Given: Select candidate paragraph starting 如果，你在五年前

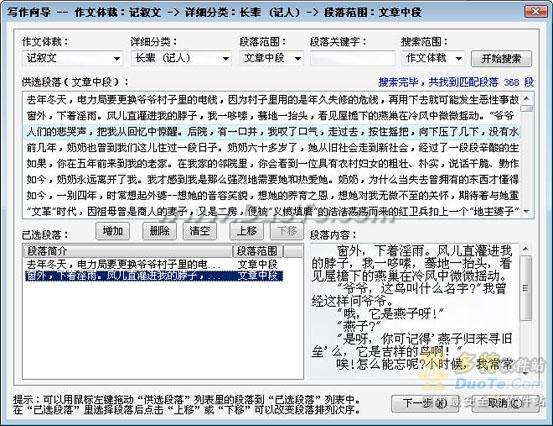Looking at the screenshot, I should (x=273, y=163).
